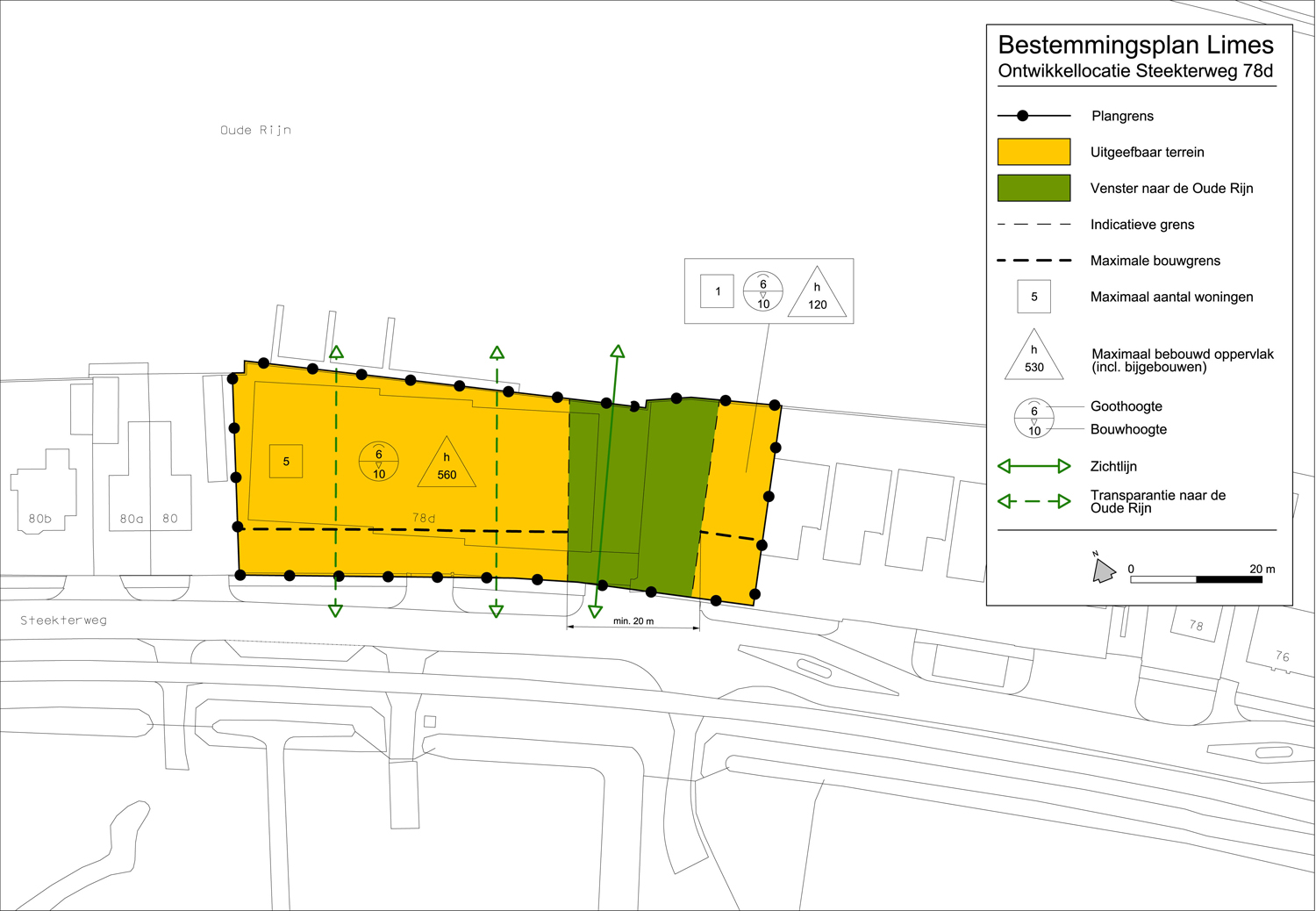1316x911 pixels.
Task: Click the '76' house number
Action: point(1283,656)
